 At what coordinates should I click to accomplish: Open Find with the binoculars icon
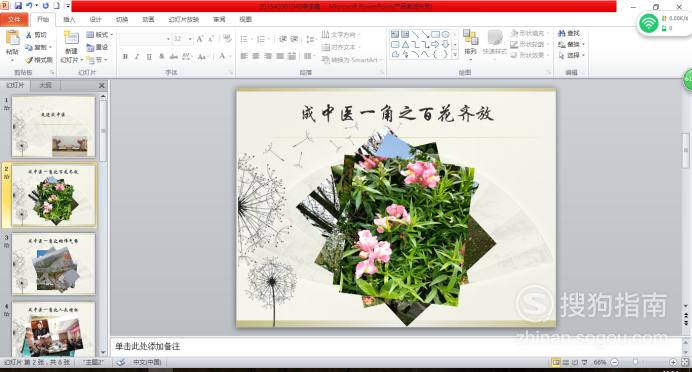coord(562,34)
